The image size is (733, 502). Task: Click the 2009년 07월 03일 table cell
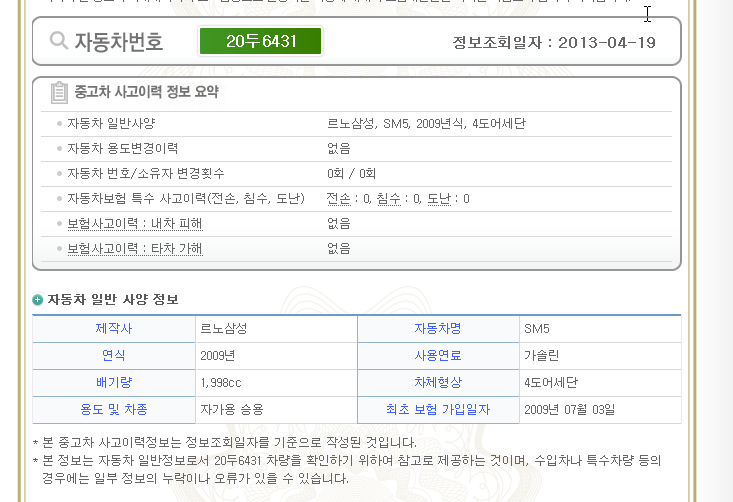[x=600, y=410]
